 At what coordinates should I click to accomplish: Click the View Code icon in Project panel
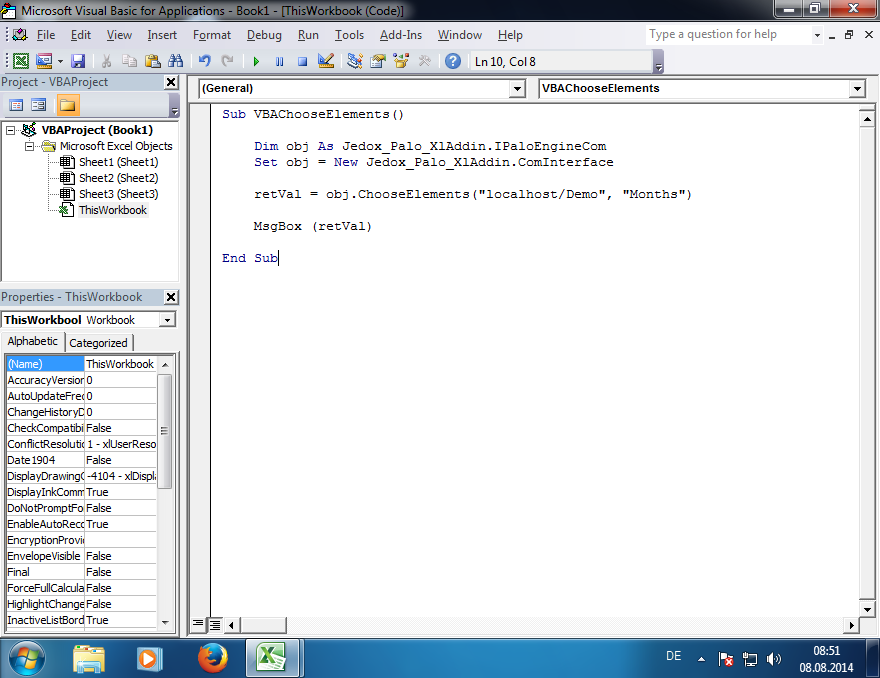(x=16, y=105)
